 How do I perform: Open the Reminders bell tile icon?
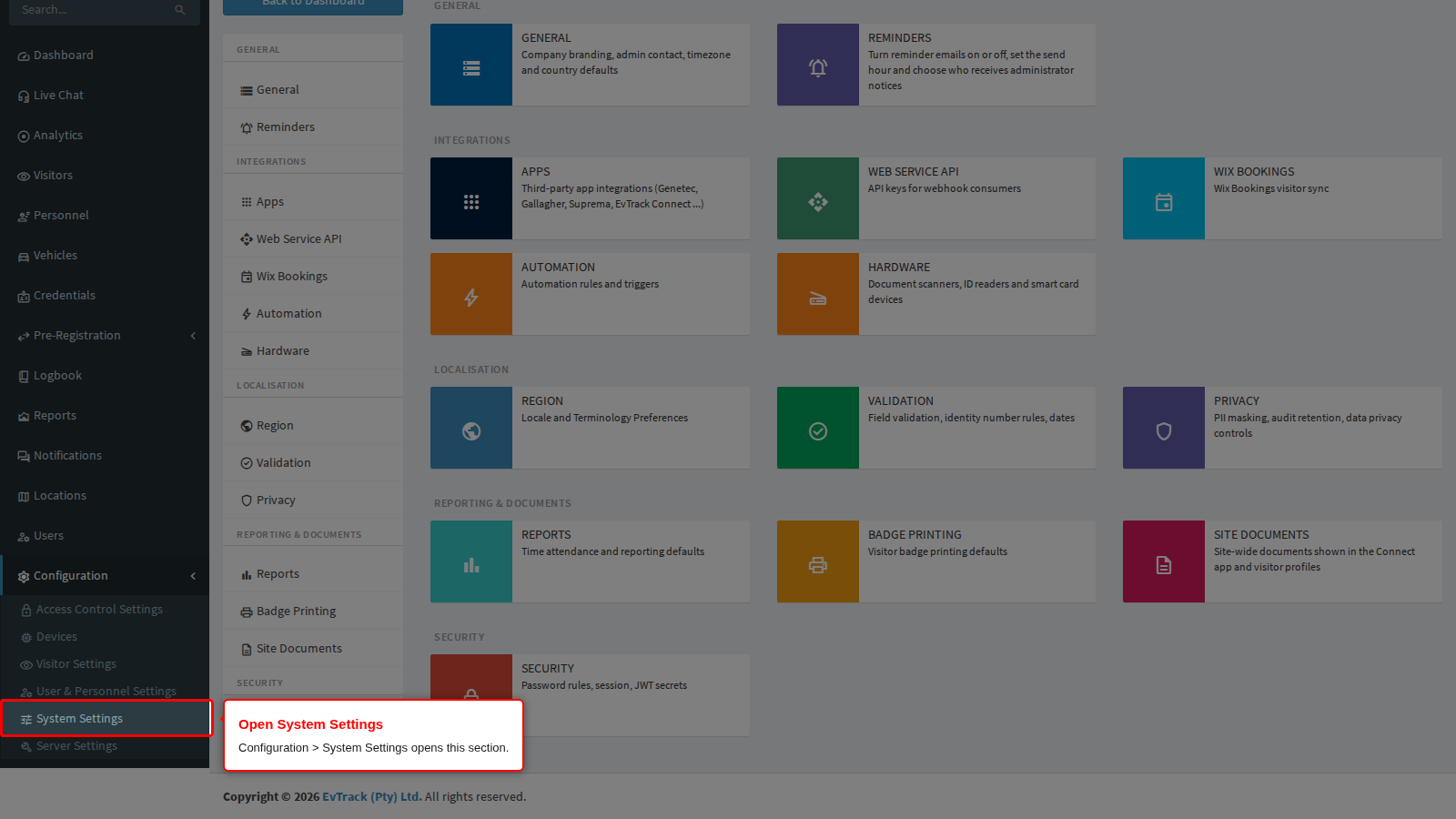[x=818, y=67]
